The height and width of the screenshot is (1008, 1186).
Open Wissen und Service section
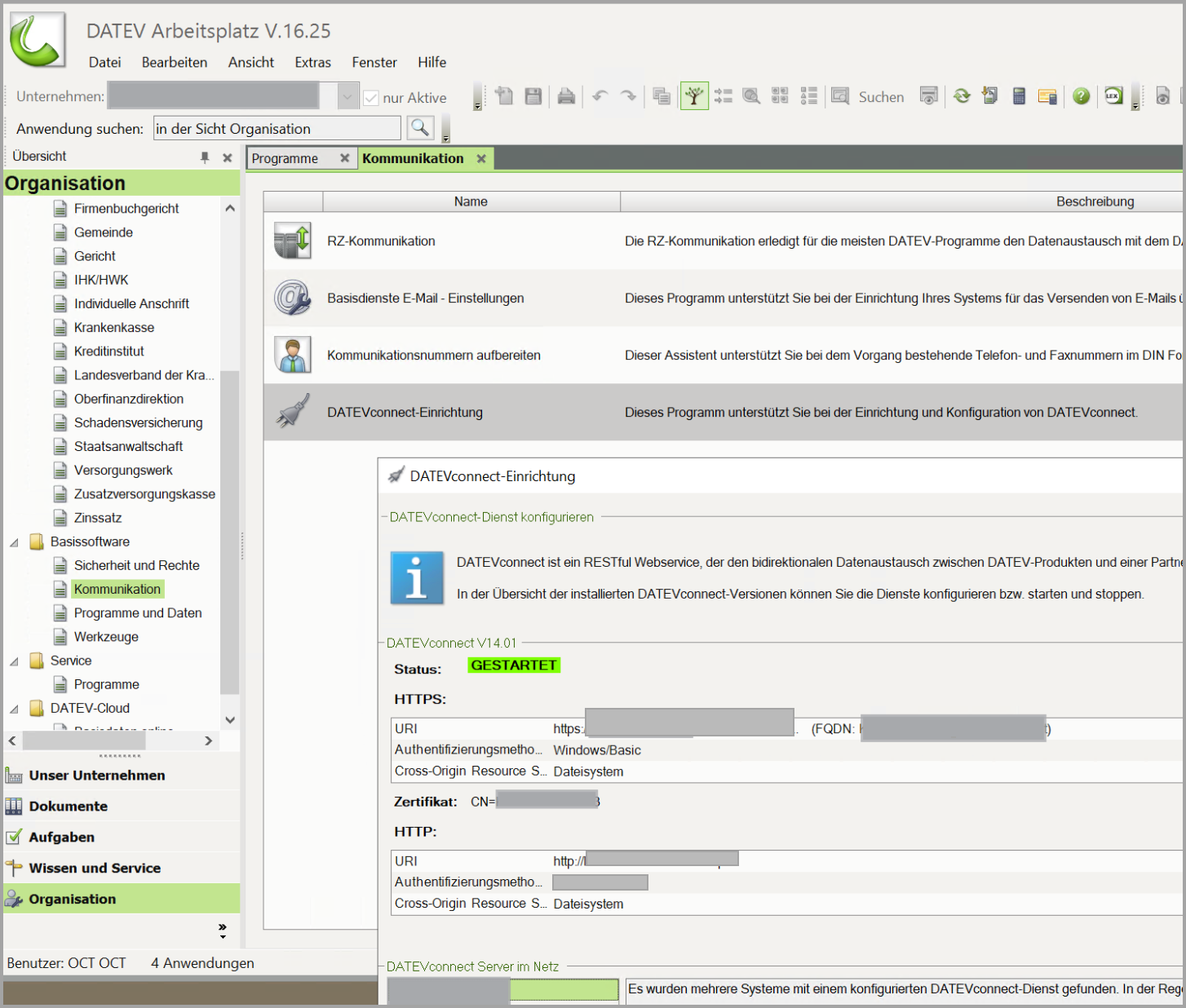pyautogui.click(x=95, y=869)
